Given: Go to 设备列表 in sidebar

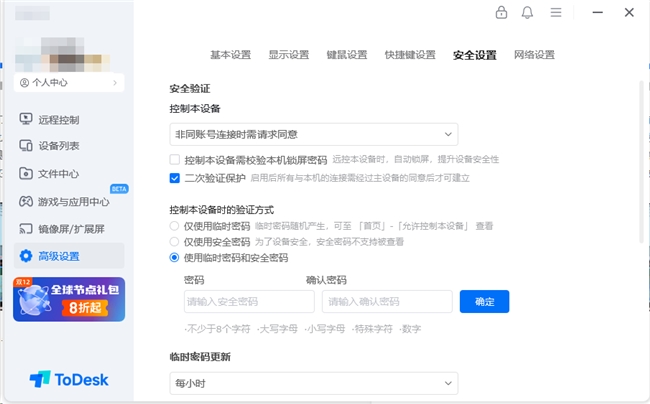Looking at the screenshot, I should point(58,146).
